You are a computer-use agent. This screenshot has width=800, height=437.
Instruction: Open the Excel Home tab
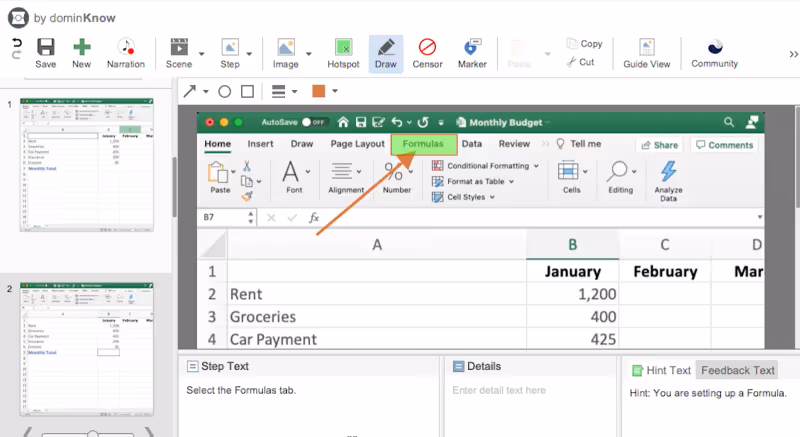click(217, 144)
